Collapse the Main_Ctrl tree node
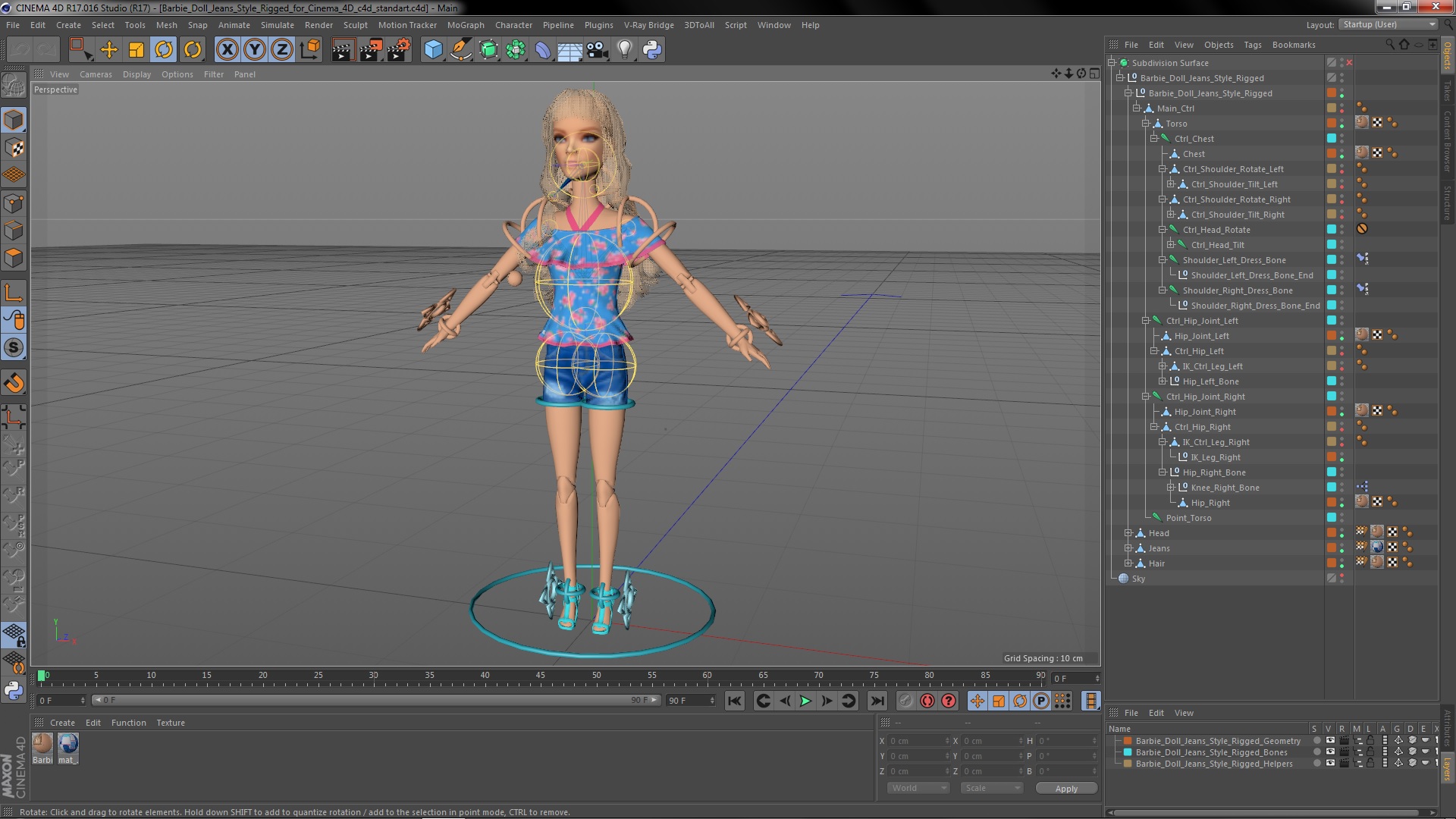 [x=1137, y=108]
